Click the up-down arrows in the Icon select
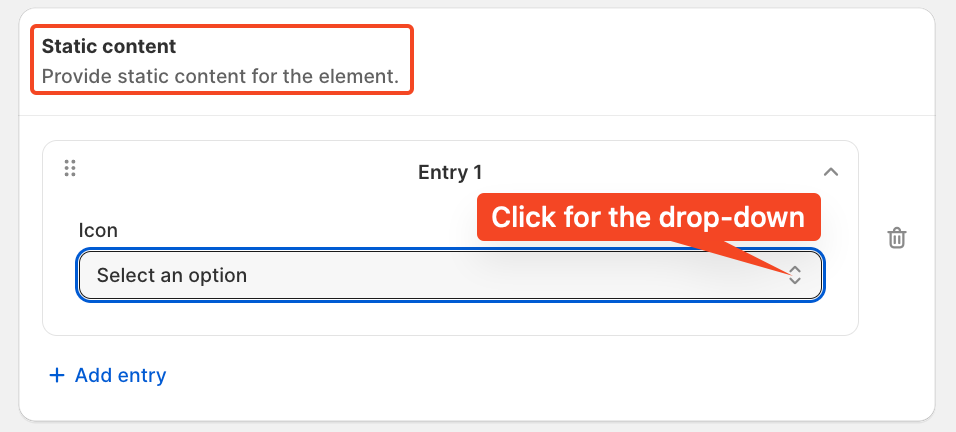956x432 pixels. coord(794,275)
